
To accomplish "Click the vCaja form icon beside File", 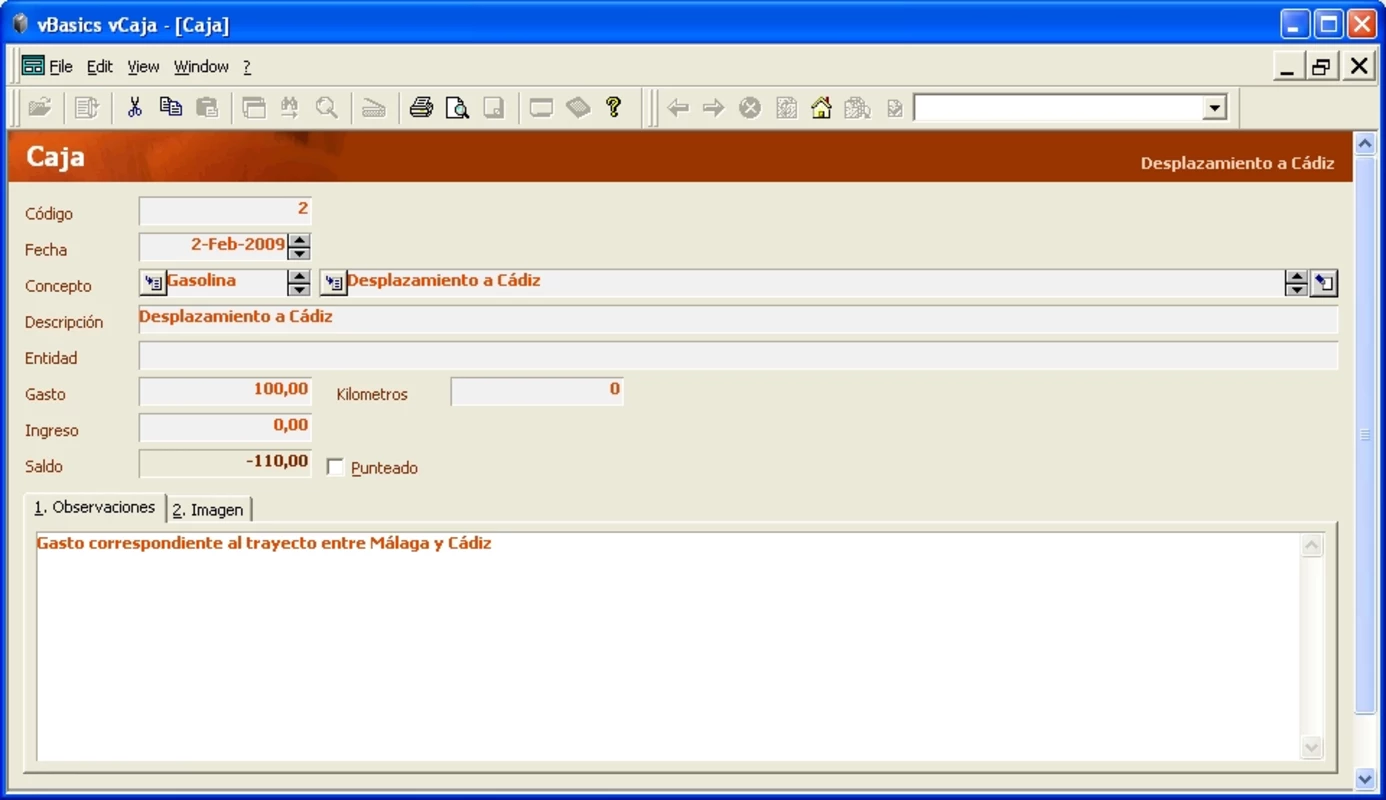I will click(x=33, y=66).
